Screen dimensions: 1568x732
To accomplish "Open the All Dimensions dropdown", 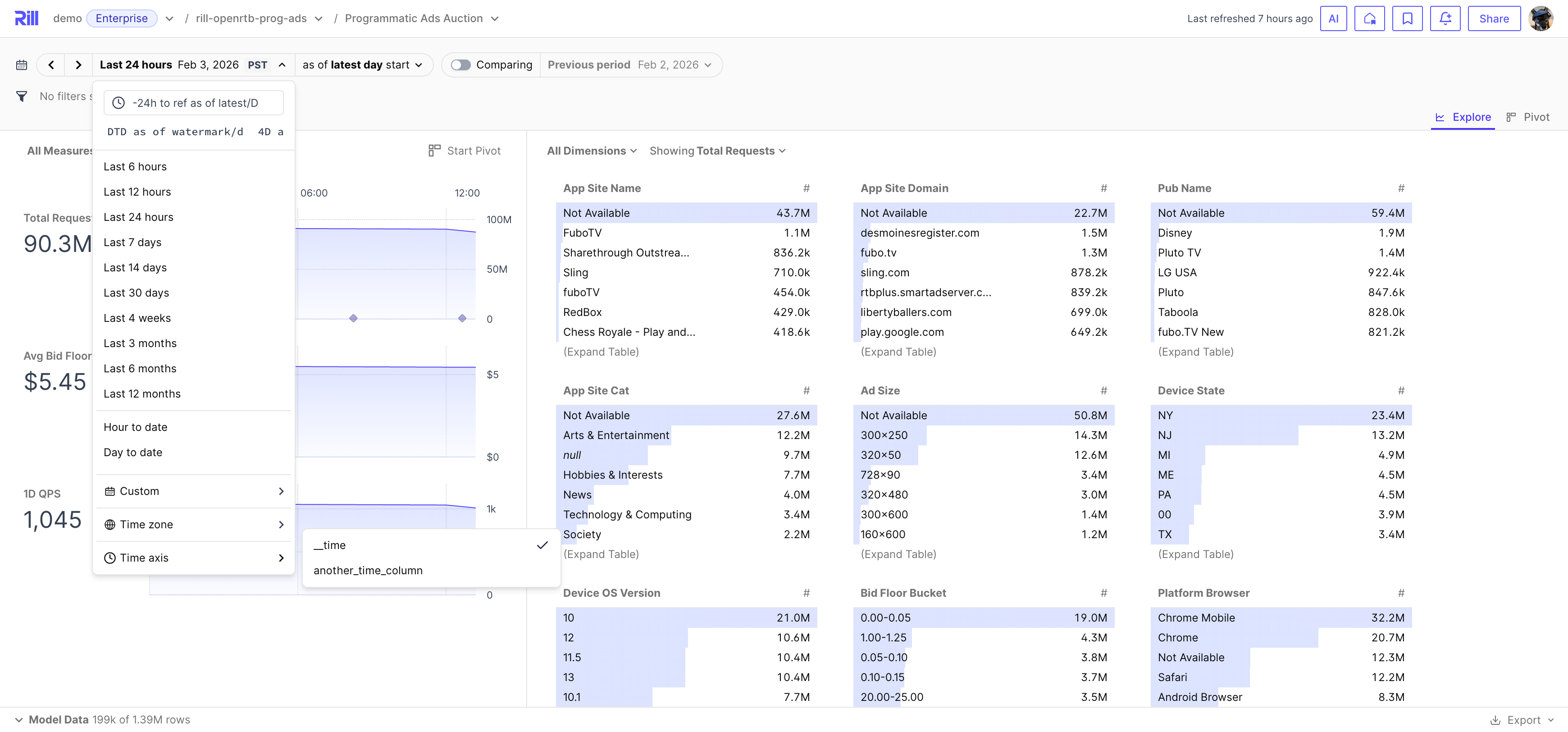I will 591,151.
